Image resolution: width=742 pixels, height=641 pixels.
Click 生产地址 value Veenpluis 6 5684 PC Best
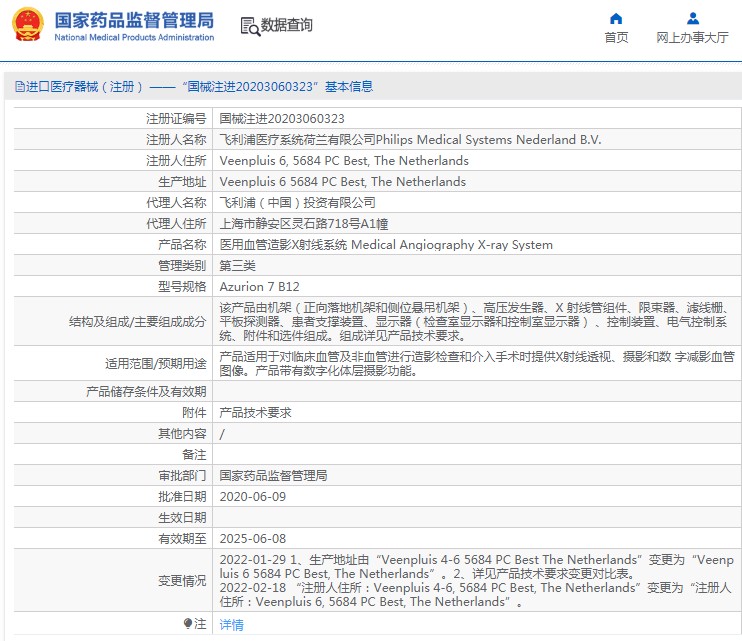tap(343, 182)
